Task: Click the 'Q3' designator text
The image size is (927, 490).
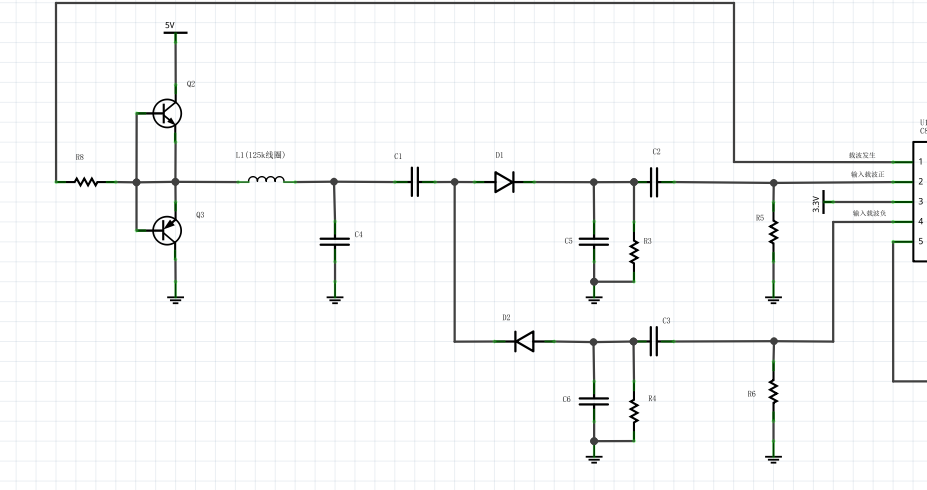Action: (x=200, y=215)
